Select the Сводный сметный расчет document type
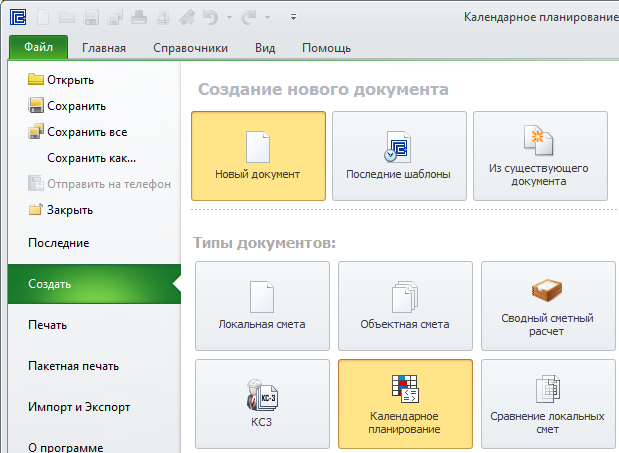Screen dimensions: 619x453 [x=548, y=306]
